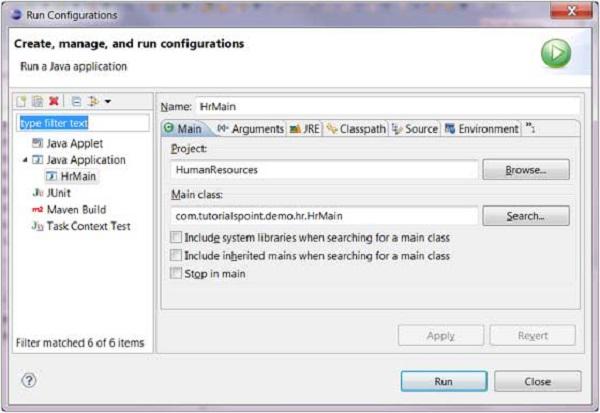
Task: Click the Maven Build m2 icon
Action: 38,209
